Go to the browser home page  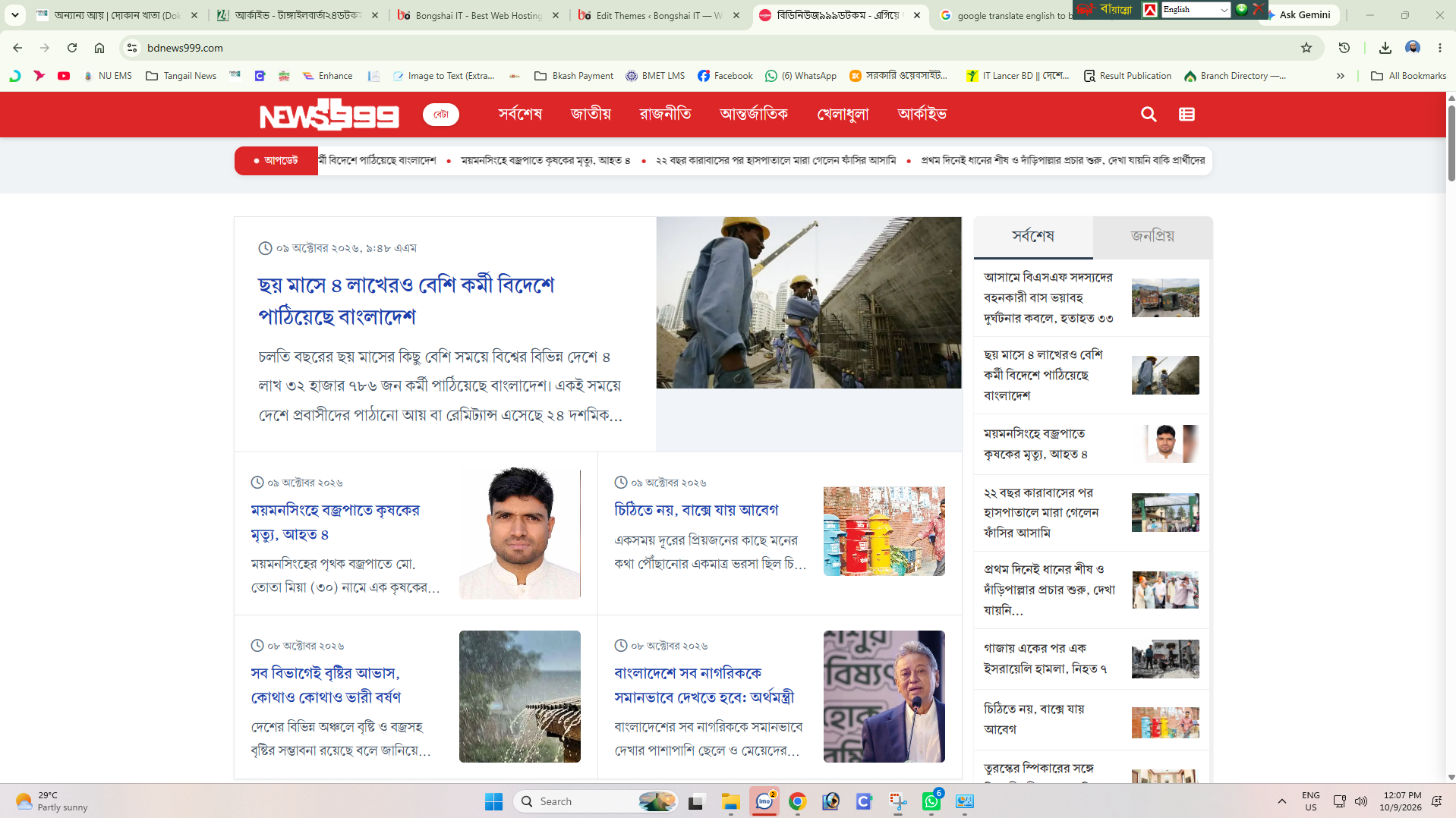[99, 48]
